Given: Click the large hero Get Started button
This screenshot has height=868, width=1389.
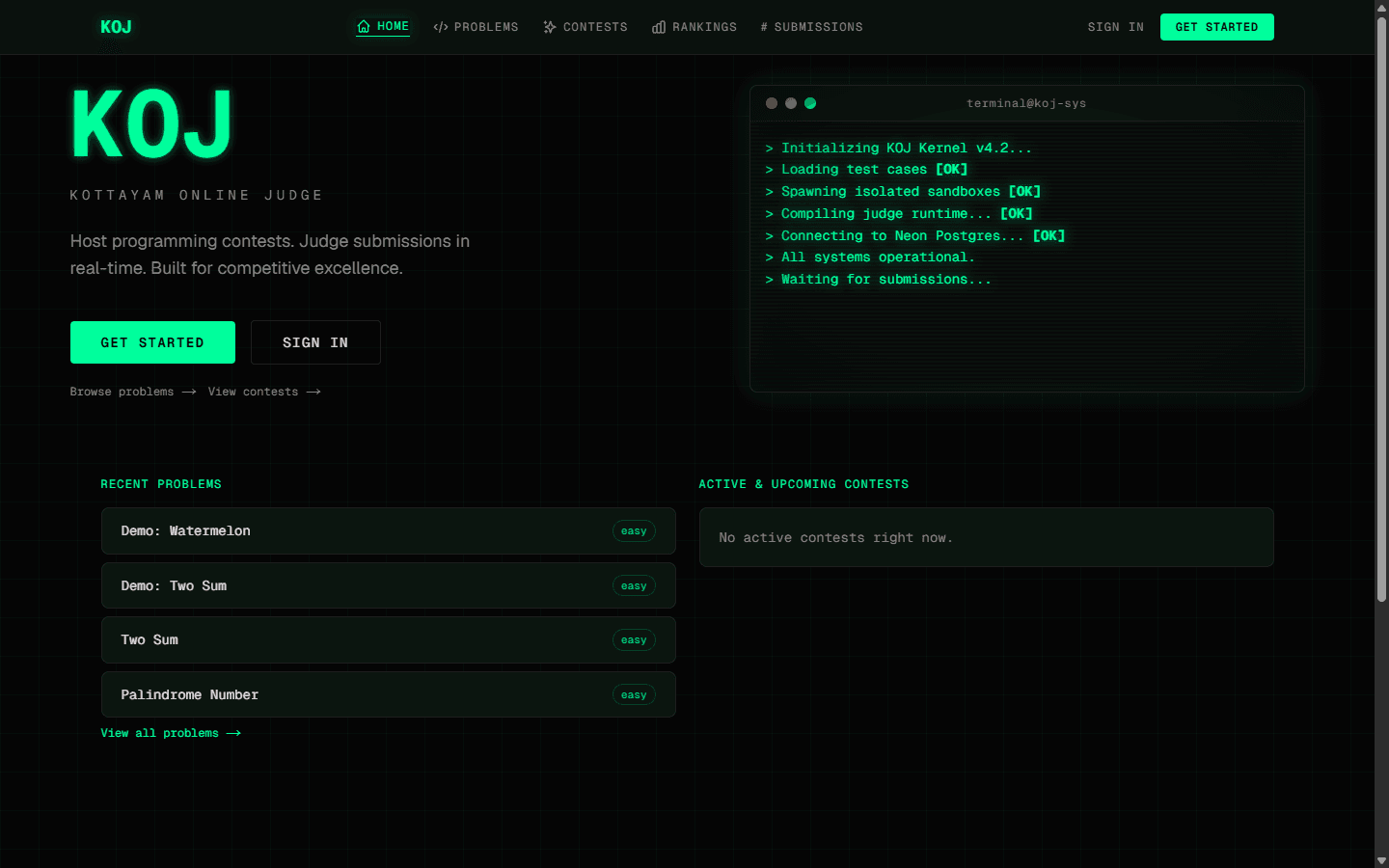Looking at the screenshot, I should [x=152, y=342].
